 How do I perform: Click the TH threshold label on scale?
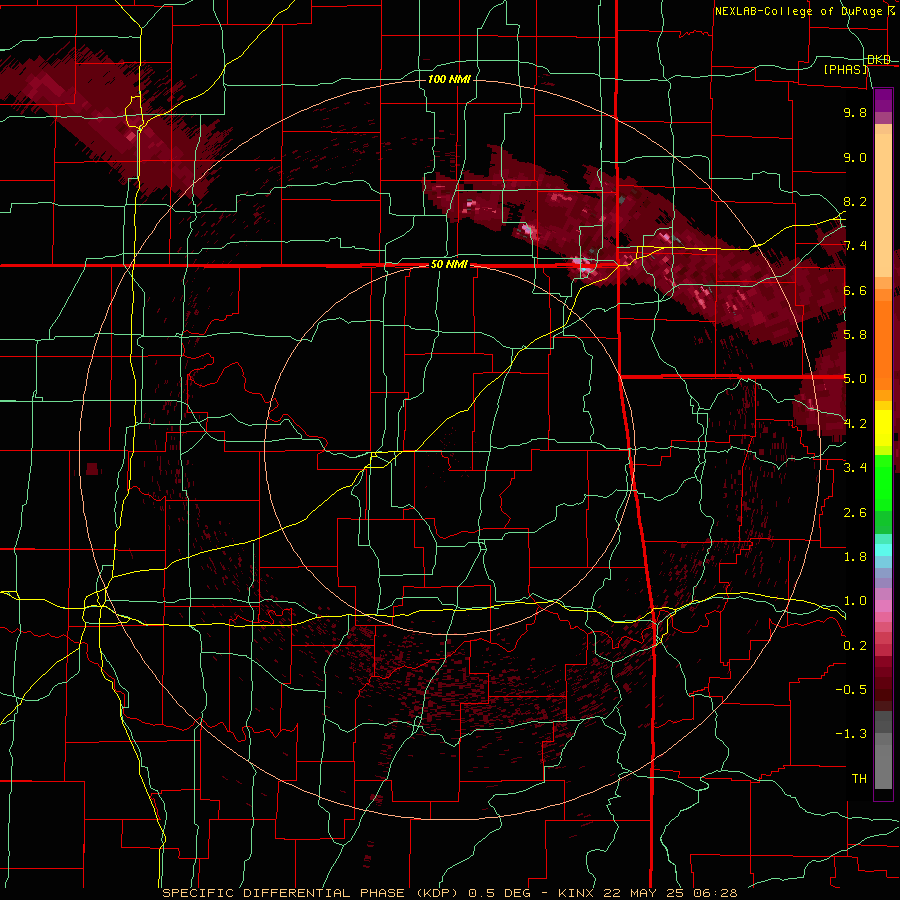tap(859, 779)
